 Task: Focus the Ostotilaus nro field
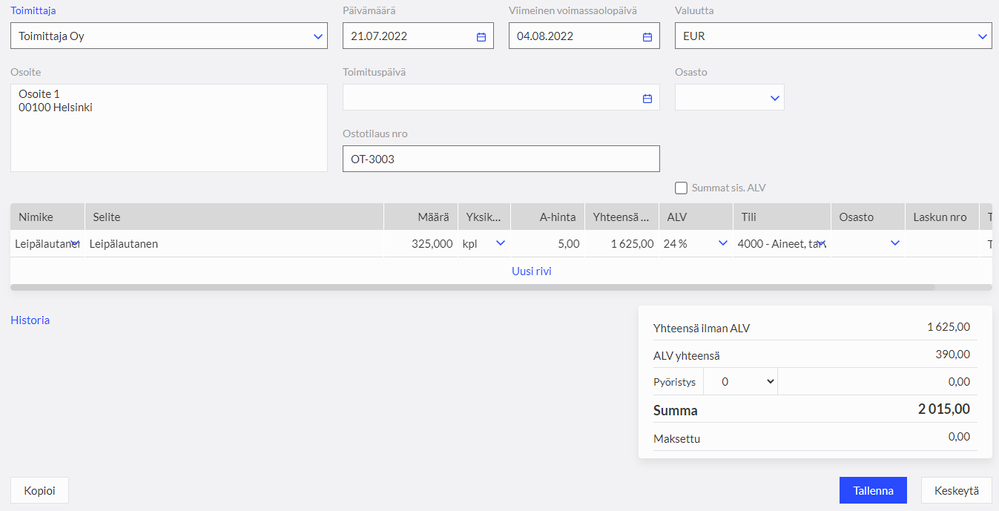[x=501, y=159]
